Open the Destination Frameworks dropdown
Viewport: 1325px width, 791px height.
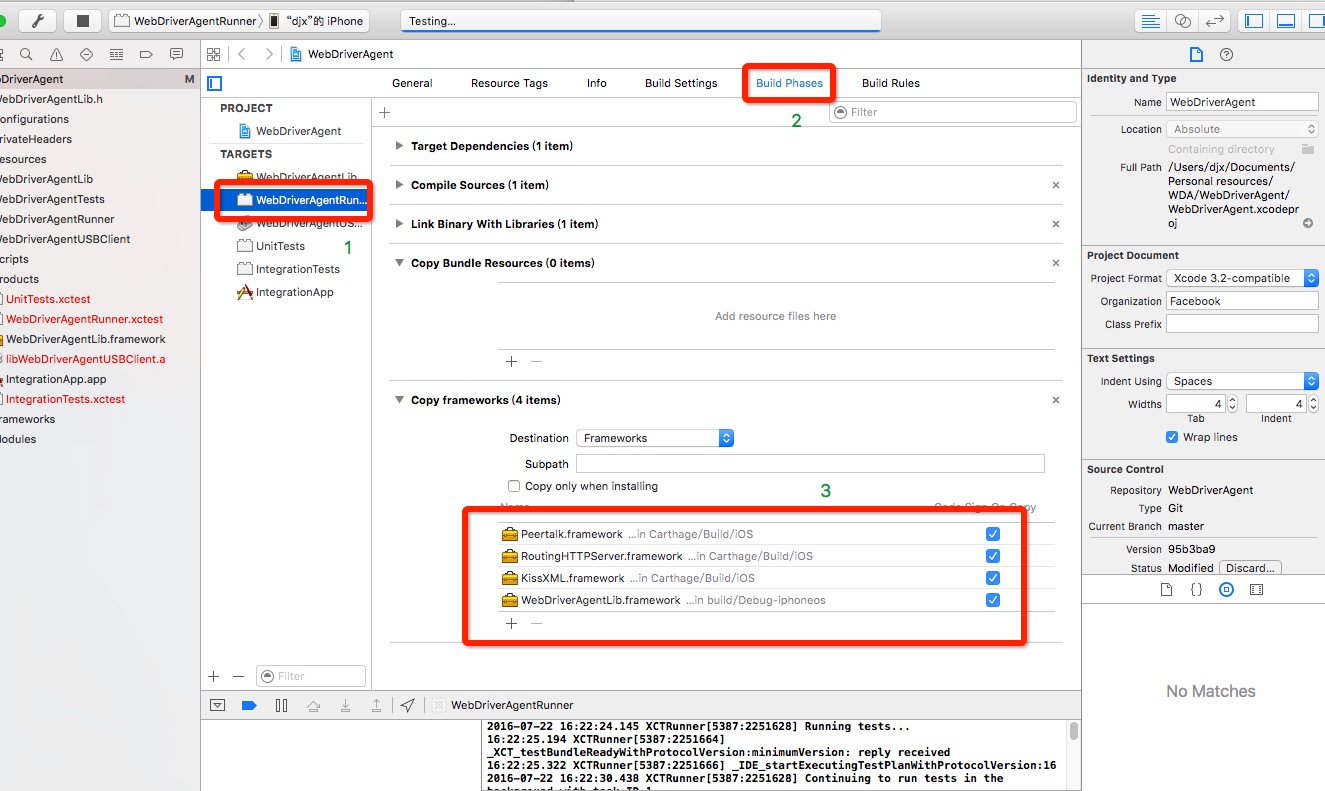tap(655, 438)
